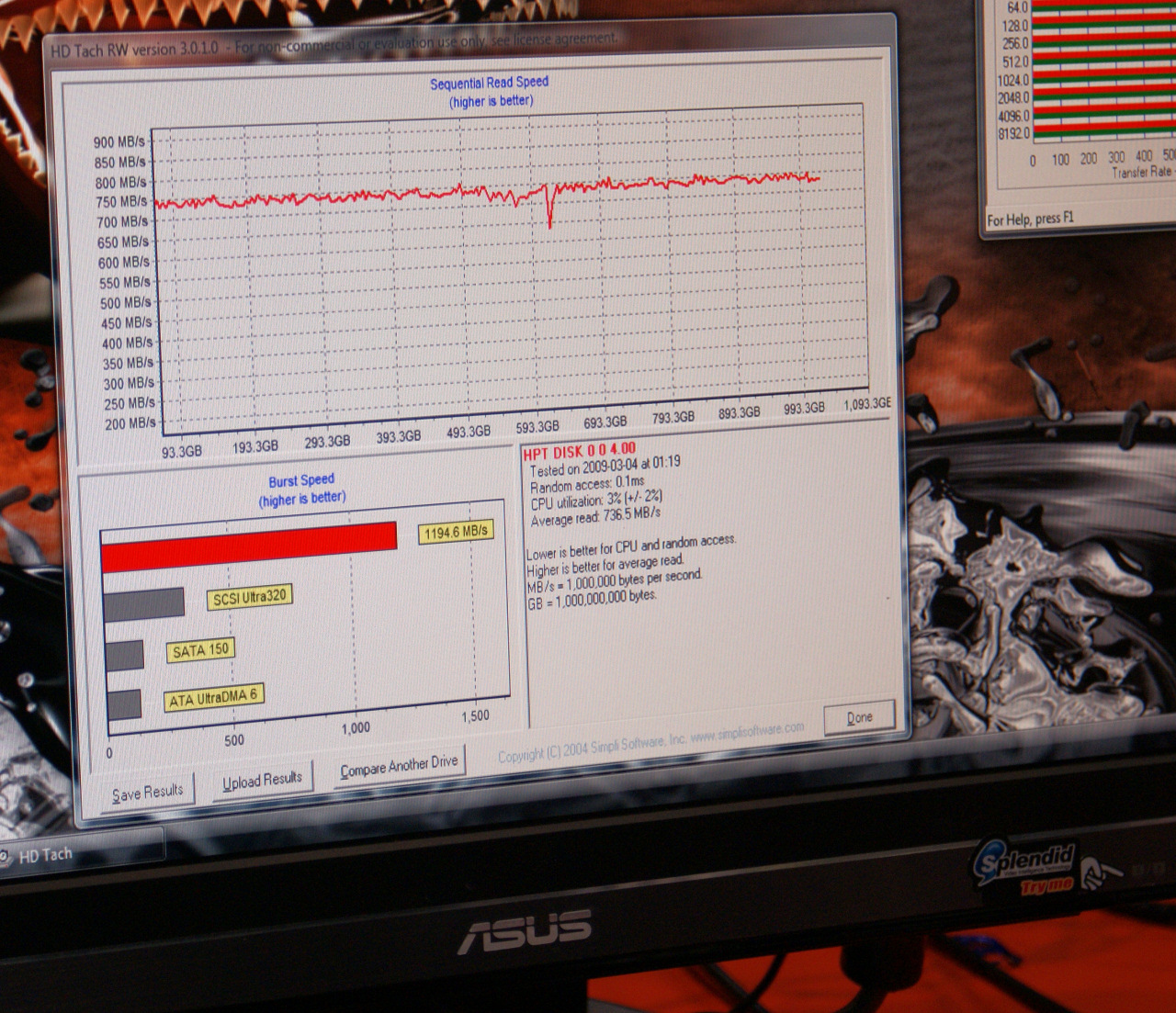Click the HPT DISK 0 0 4.00 heading
Screen dimensions: 1176x1013
pos(579,451)
